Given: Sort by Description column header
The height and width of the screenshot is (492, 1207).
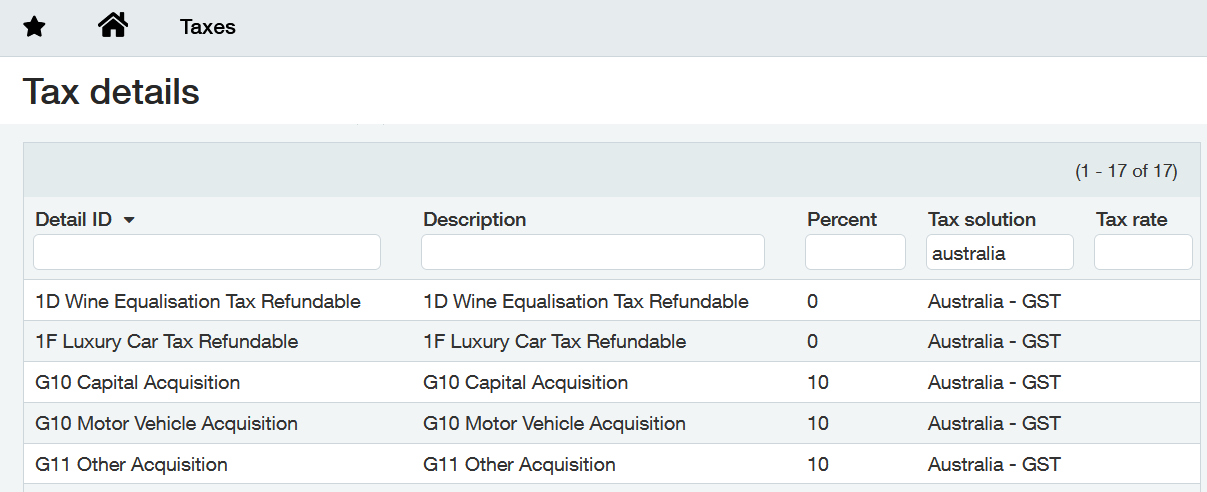Looking at the screenshot, I should pos(474,219).
